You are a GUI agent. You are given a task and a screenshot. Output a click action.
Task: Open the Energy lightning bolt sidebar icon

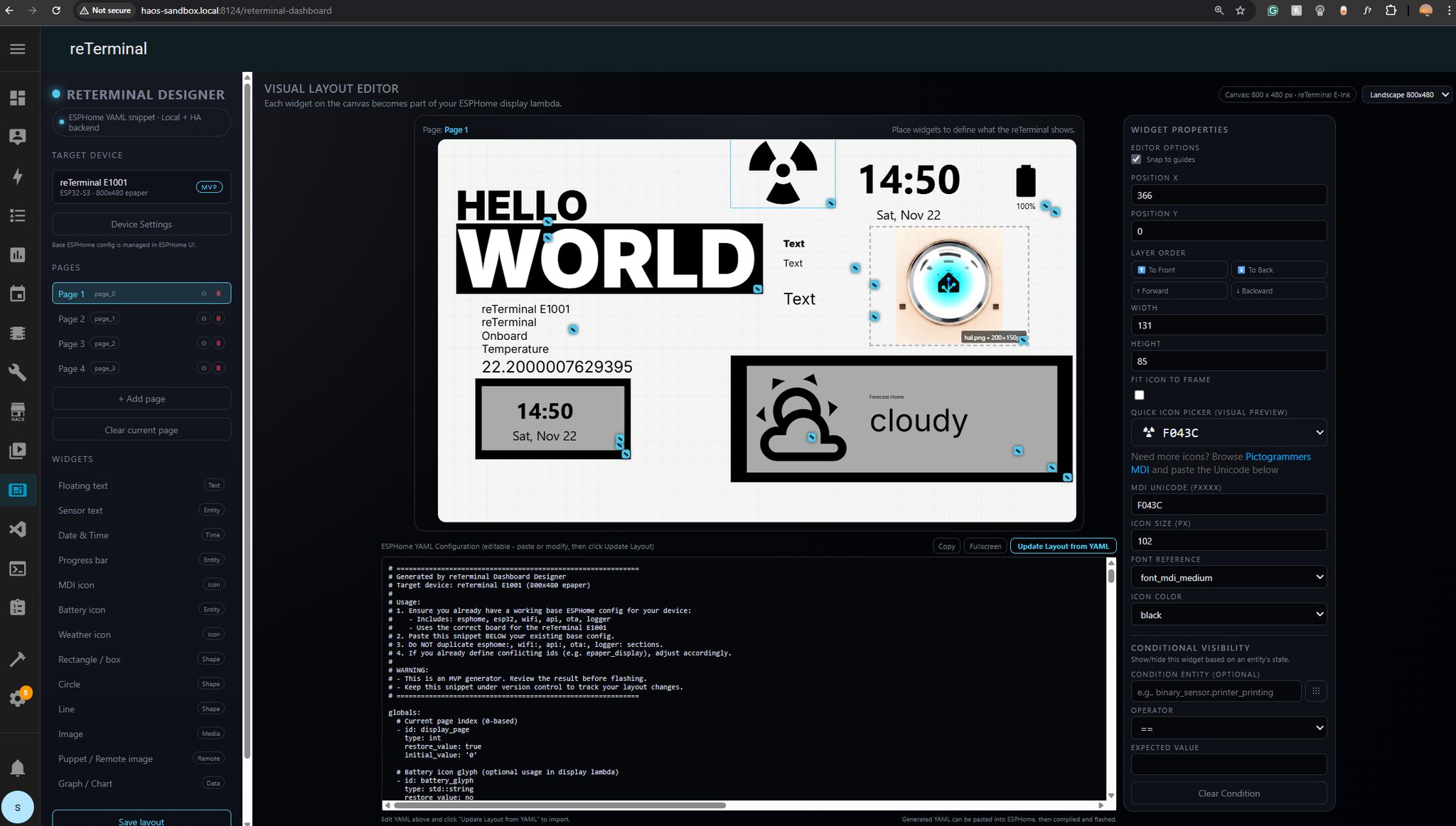point(18,176)
